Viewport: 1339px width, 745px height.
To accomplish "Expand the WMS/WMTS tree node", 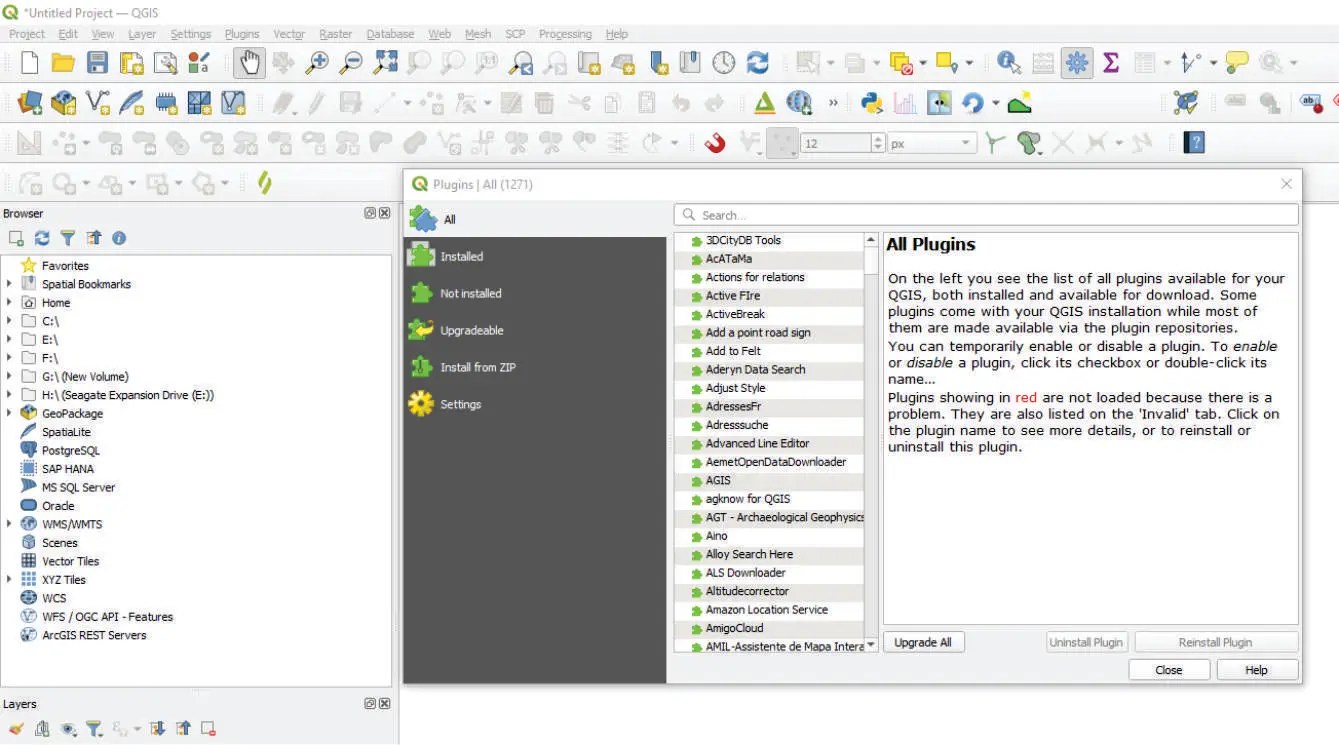I will [x=9, y=524].
